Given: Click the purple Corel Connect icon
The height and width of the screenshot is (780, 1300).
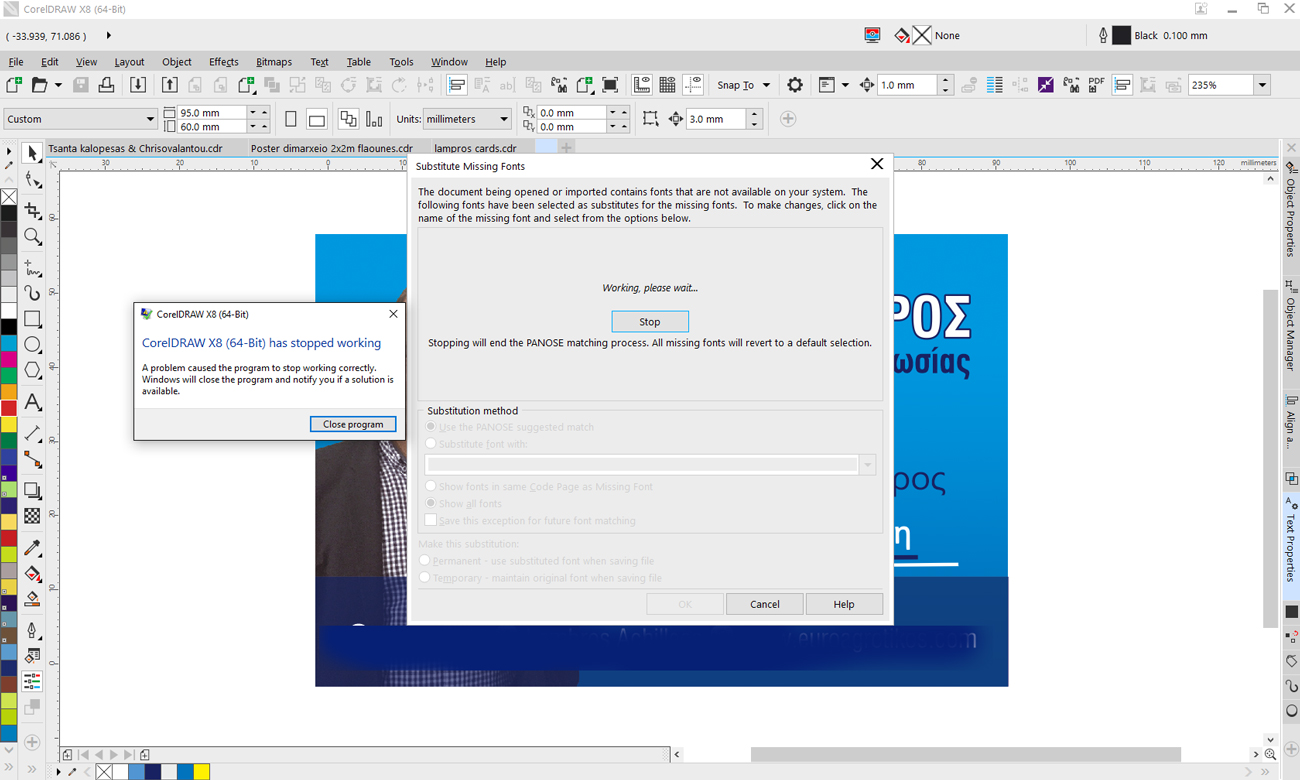Looking at the screenshot, I should (x=1045, y=85).
